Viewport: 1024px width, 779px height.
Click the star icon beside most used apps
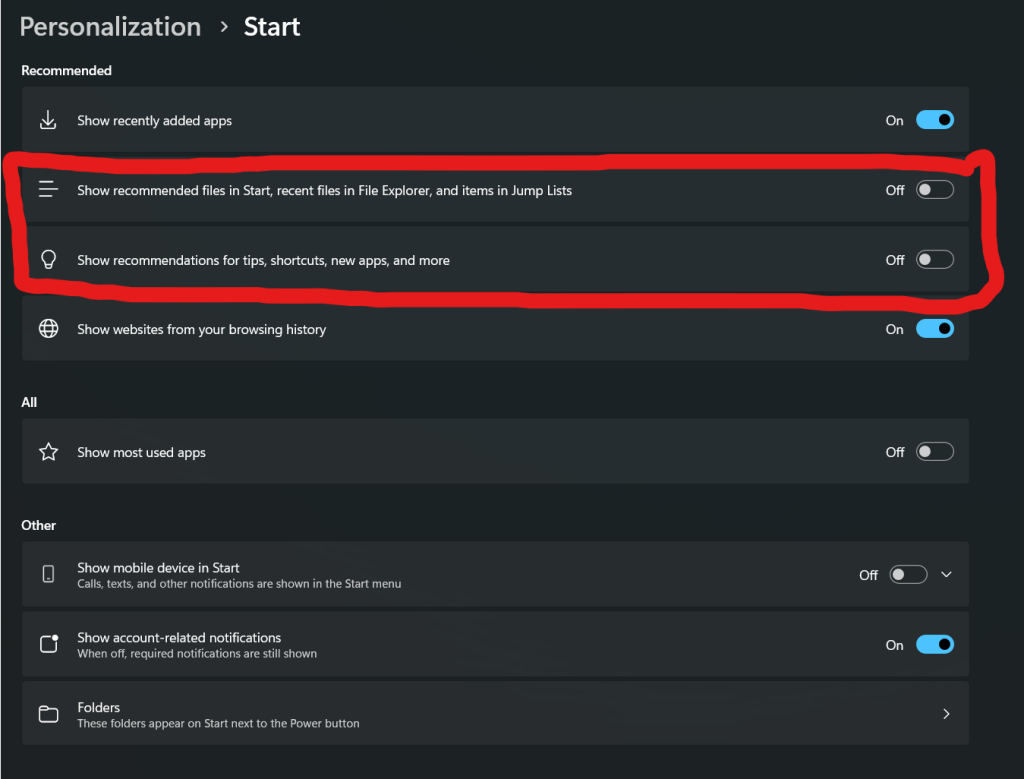(48, 452)
